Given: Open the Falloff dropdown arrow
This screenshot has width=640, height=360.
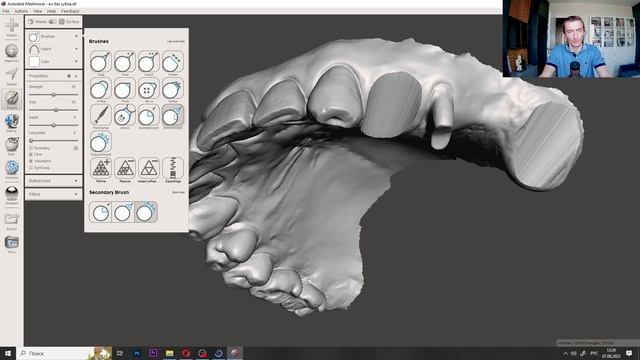Looking at the screenshot, I should [76, 49].
